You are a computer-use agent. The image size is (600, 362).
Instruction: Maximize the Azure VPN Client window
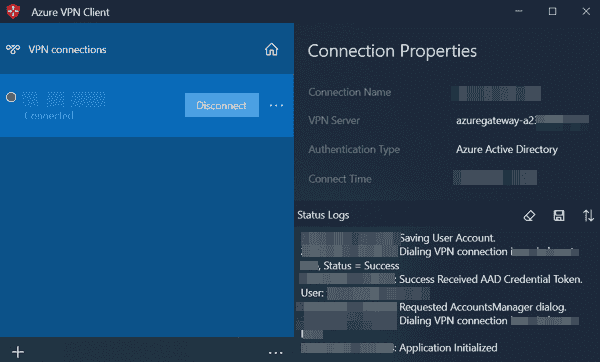point(553,11)
